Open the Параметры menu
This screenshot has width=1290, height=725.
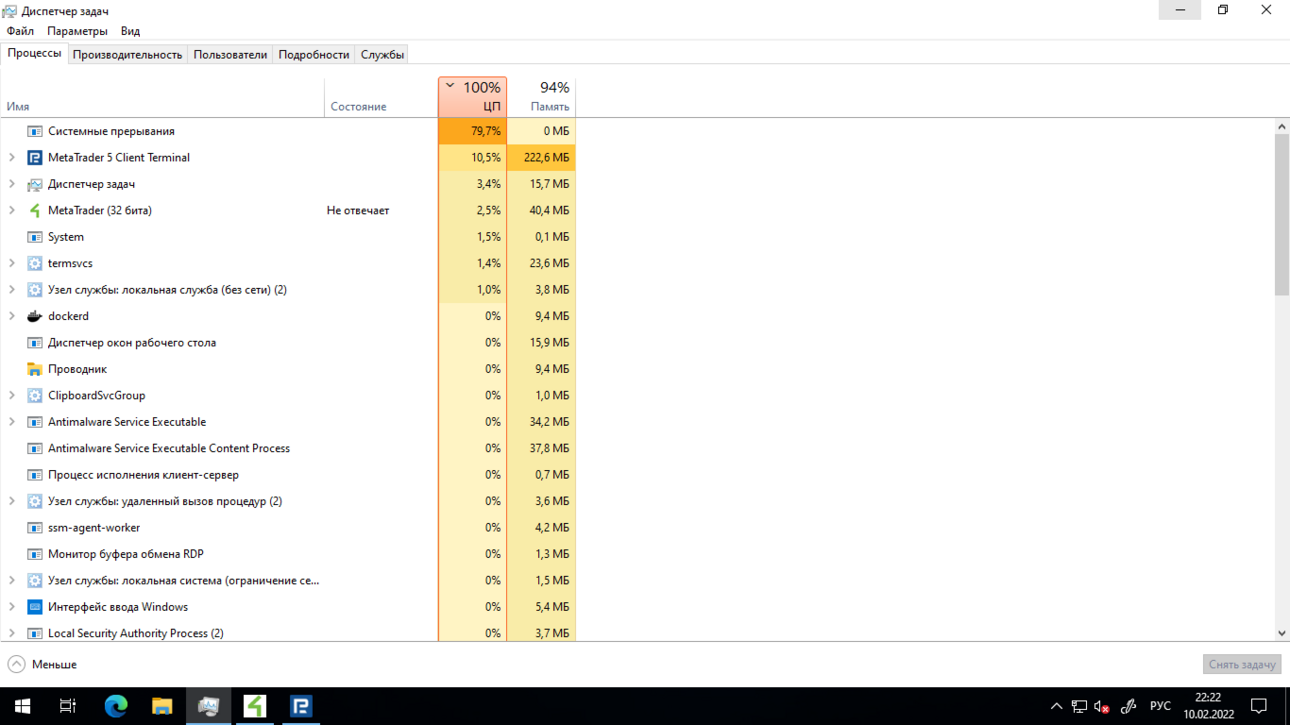77,31
